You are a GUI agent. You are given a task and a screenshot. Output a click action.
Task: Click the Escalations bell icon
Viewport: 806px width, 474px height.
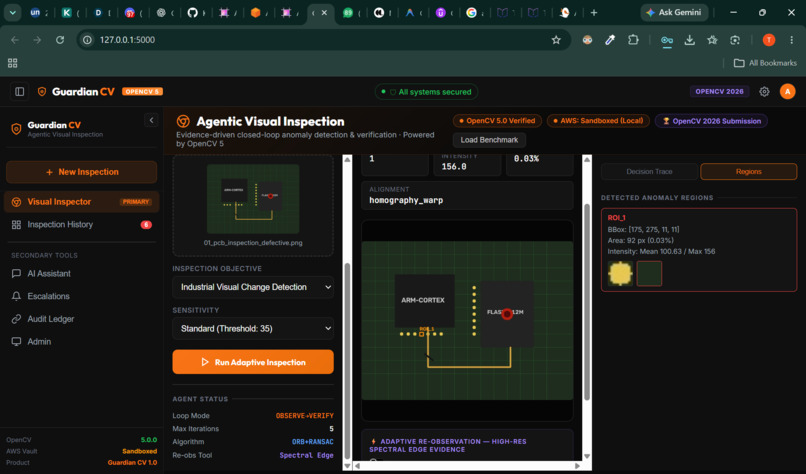[x=16, y=296]
